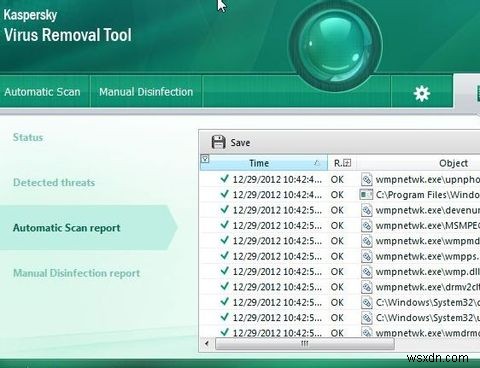Click the file icon for wmpnetwk.exe\devenum row
This screenshot has width=480, height=368.
pyautogui.click(x=367, y=210)
